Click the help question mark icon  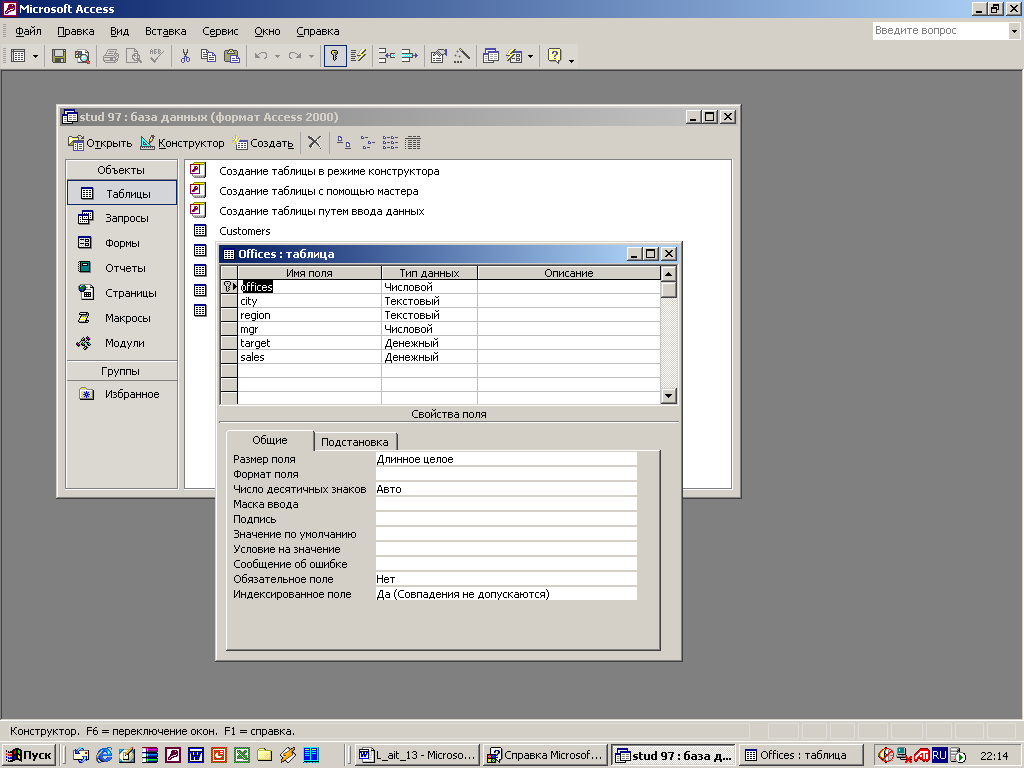[x=554, y=56]
